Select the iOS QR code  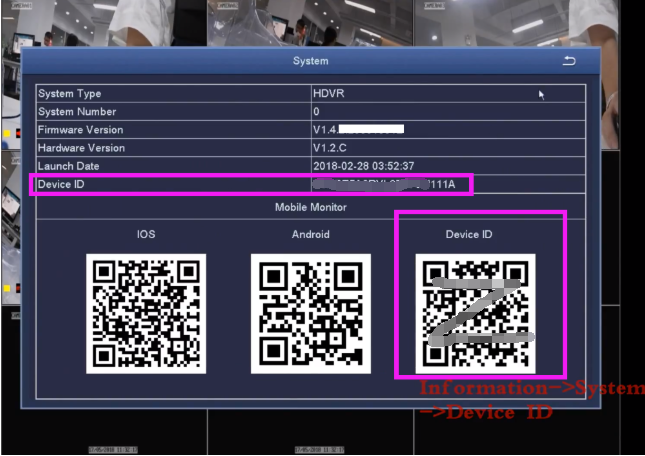146,314
